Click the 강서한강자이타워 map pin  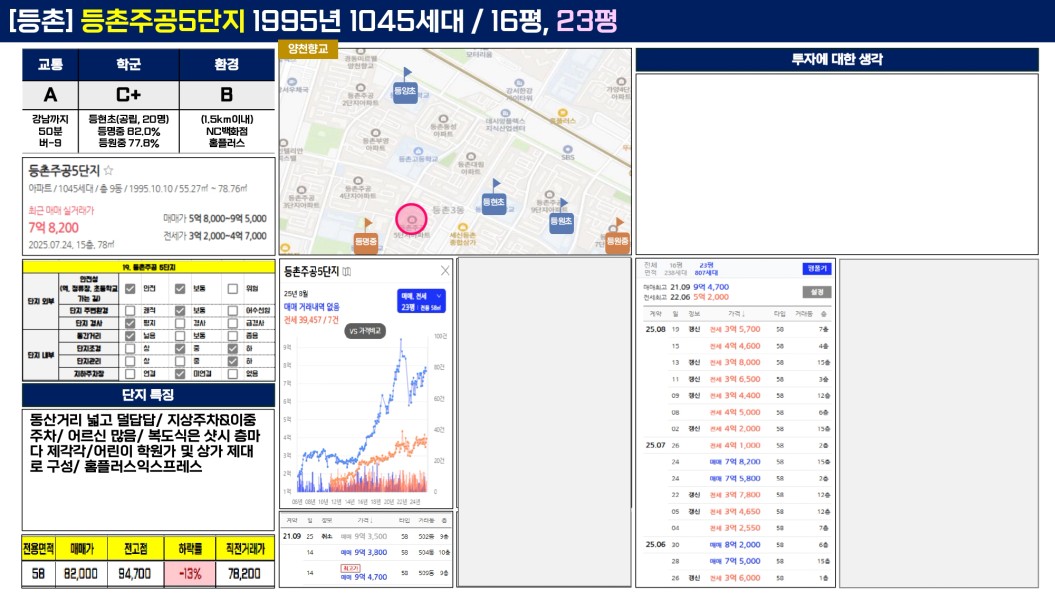tap(519, 82)
